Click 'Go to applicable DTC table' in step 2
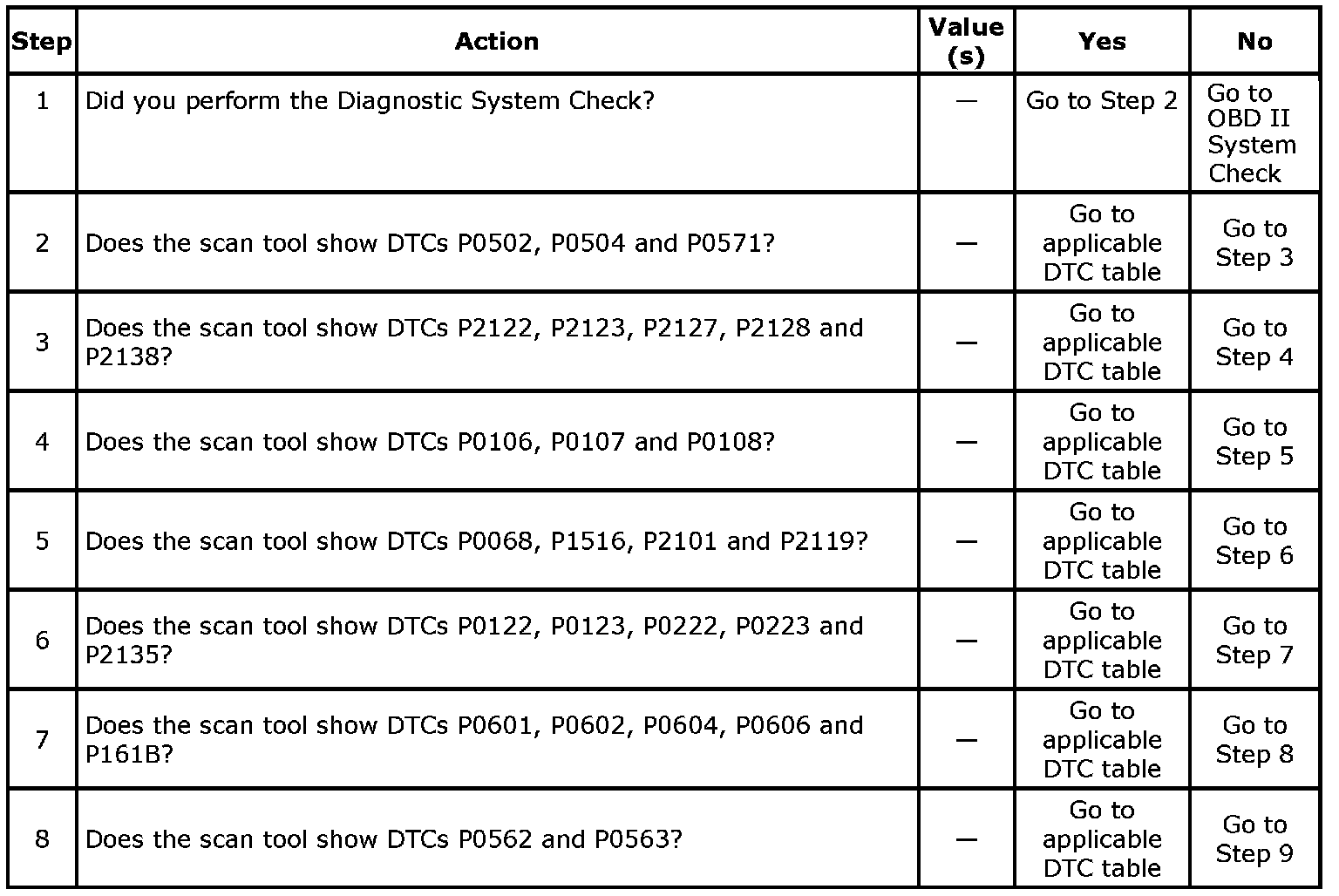This screenshot has width=1339, height=896. pyautogui.click(x=1102, y=243)
